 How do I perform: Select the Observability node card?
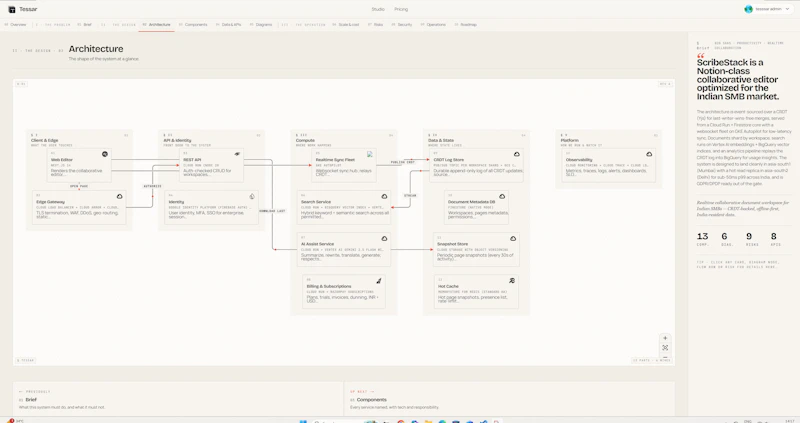pos(609,165)
